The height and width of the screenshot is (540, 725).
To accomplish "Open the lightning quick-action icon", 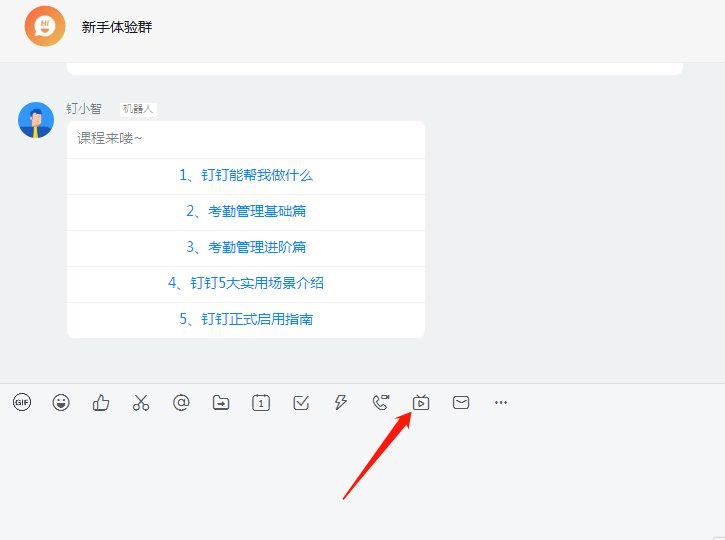I will coord(341,402).
